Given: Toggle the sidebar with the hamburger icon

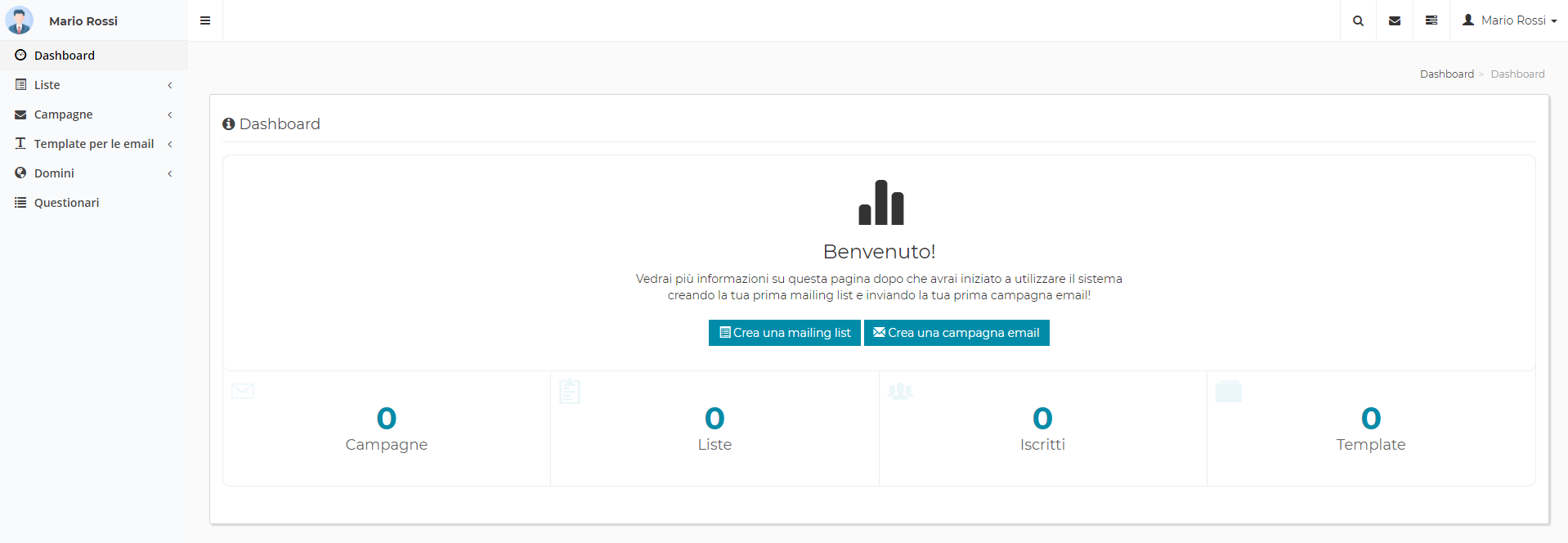Looking at the screenshot, I should click(x=205, y=20).
